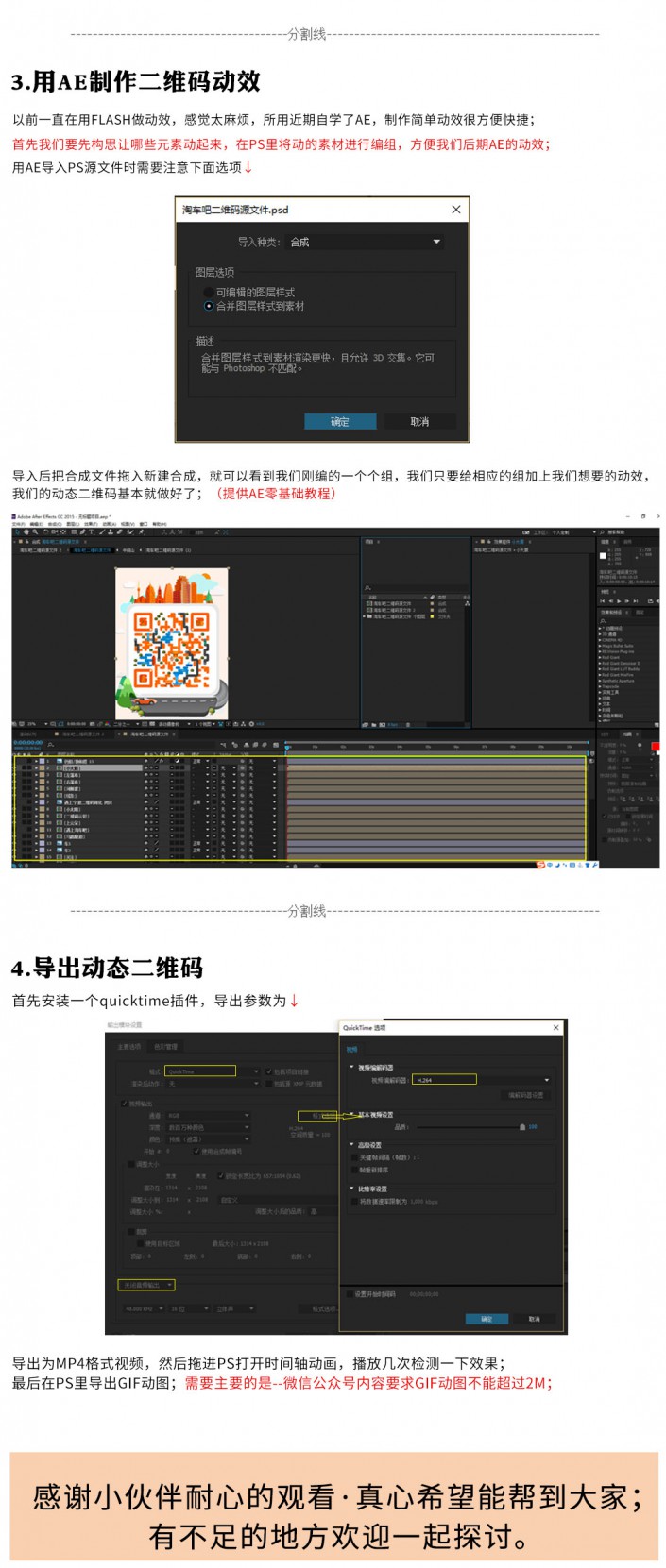Open the 立体声 audio channels dropdown

click(235, 1309)
